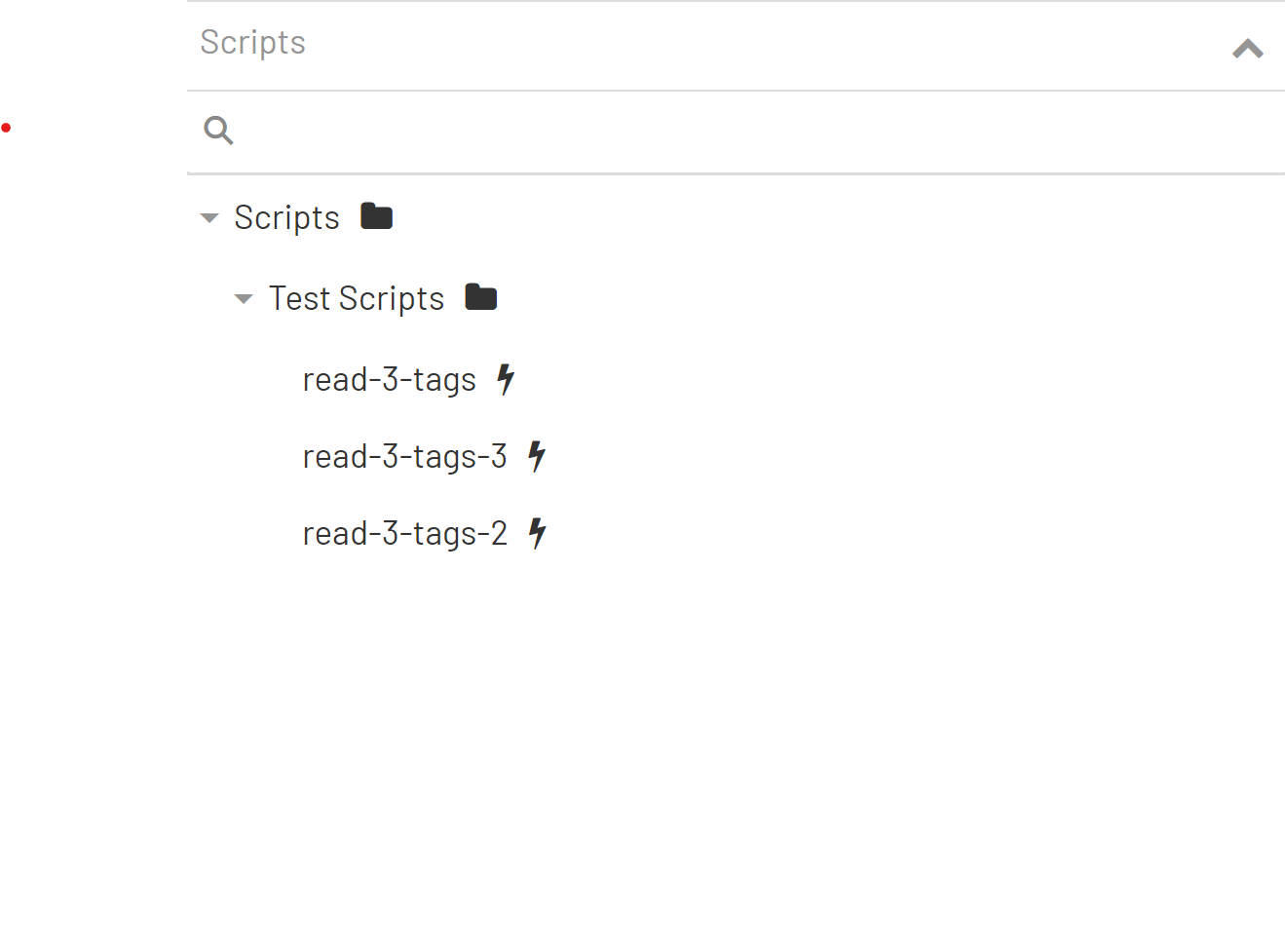Click the red recording indicator dot
The height and width of the screenshot is (952, 1285).
pyautogui.click(x=6, y=127)
